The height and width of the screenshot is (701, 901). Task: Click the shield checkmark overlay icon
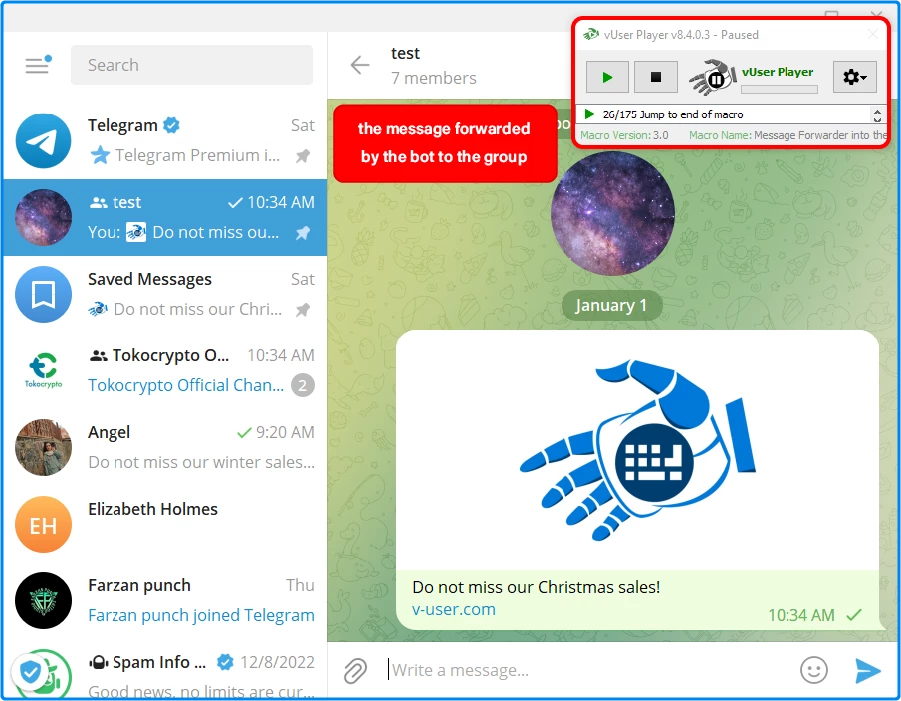[x=30, y=671]
